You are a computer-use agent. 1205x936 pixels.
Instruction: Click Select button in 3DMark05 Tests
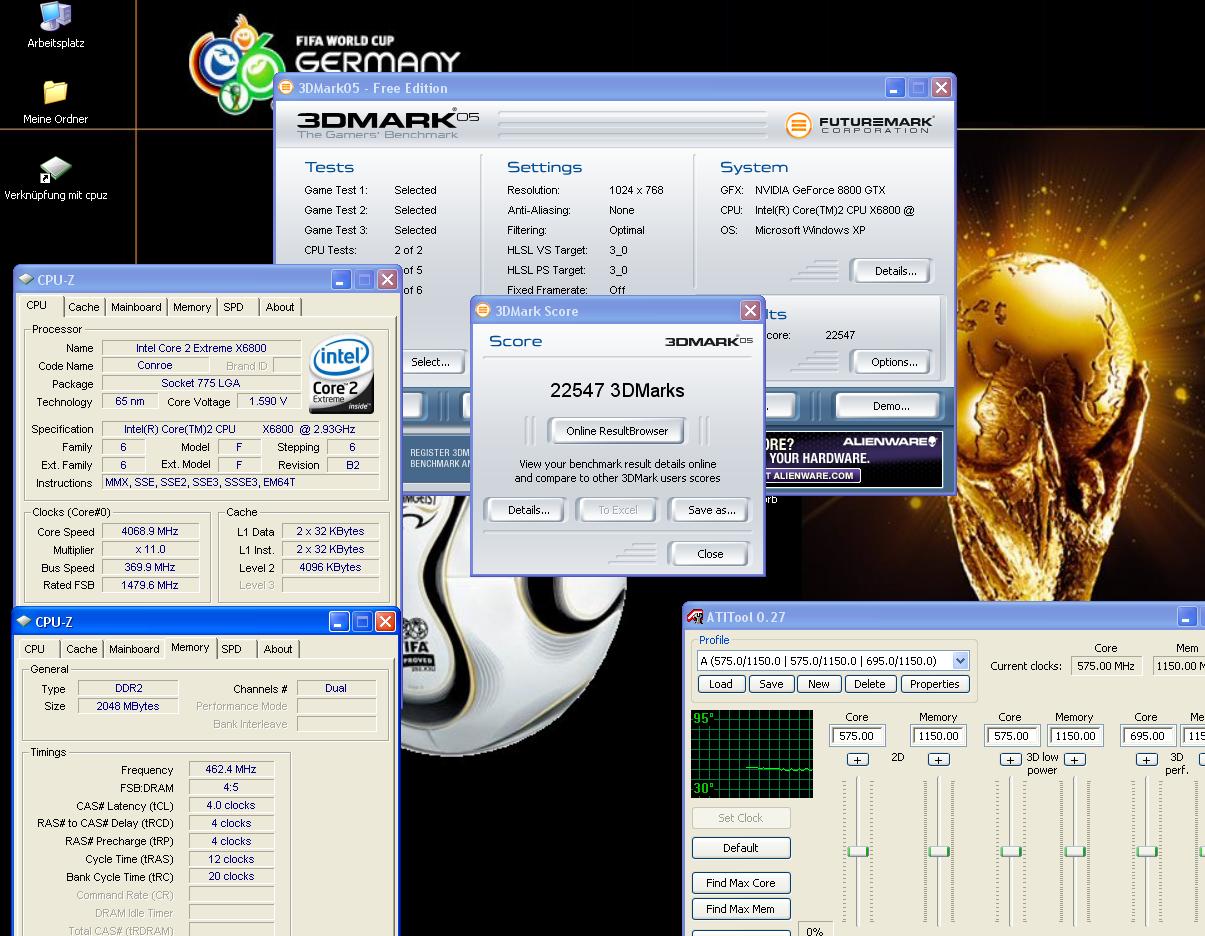tap(431, 362)
